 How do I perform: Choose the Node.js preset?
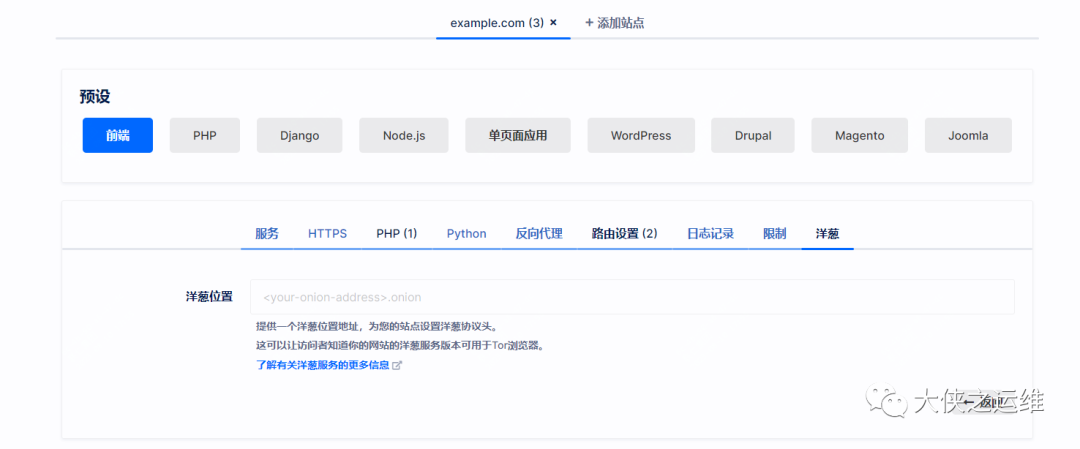point(404,136)
